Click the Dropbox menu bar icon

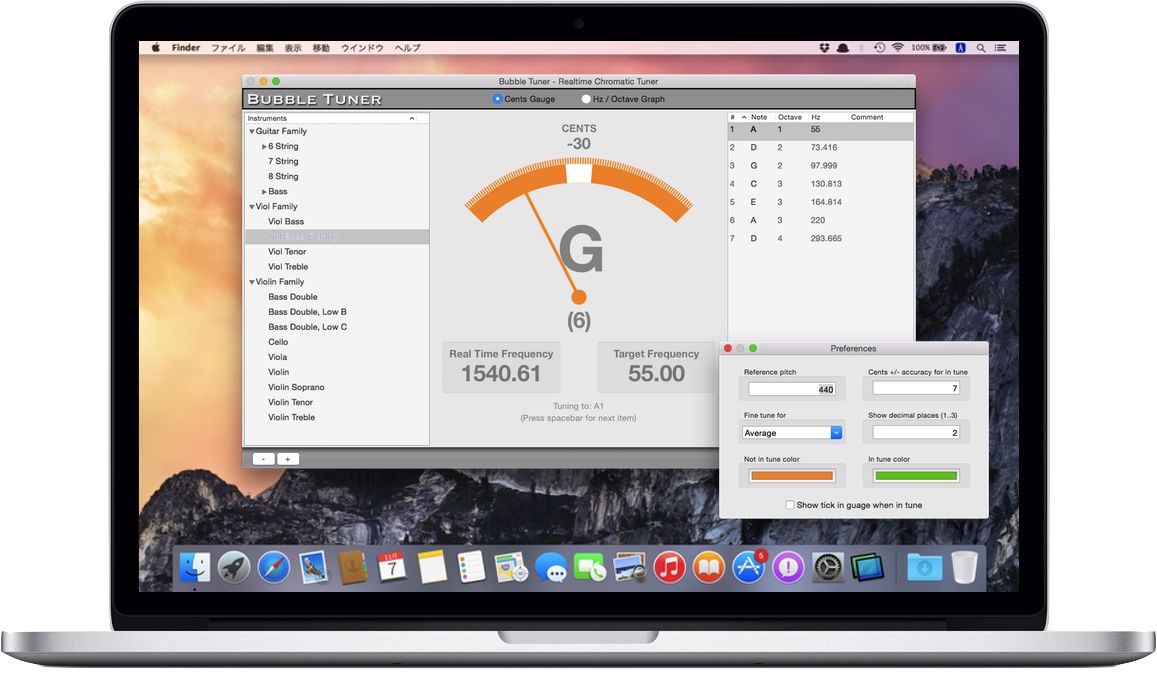point(824,47)
